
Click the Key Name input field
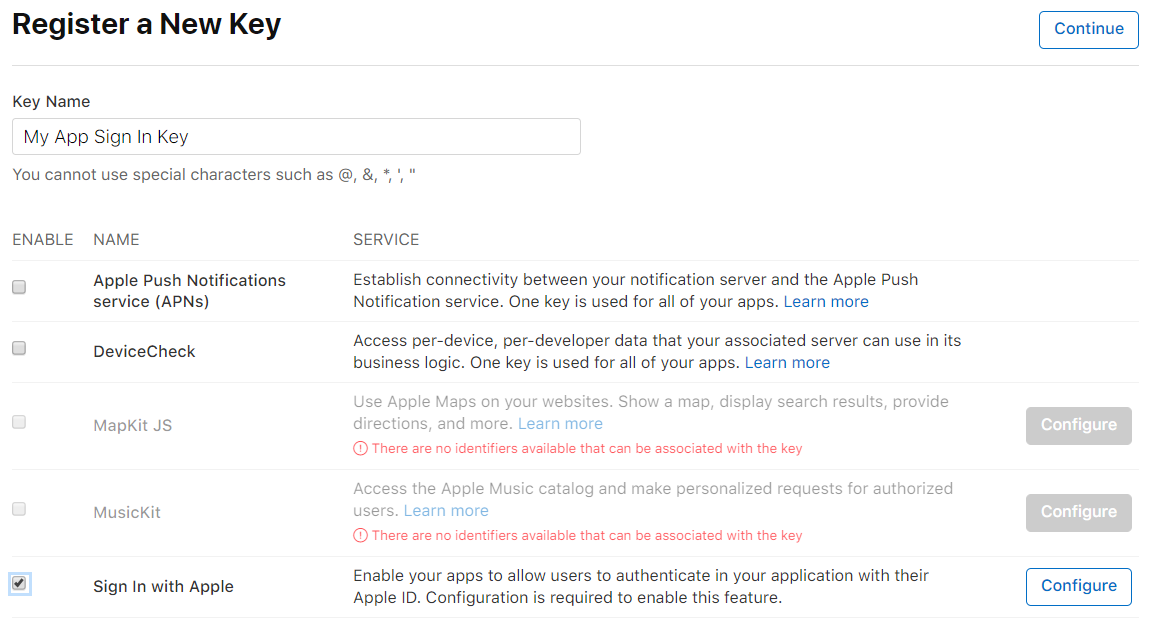coord(296,136)
